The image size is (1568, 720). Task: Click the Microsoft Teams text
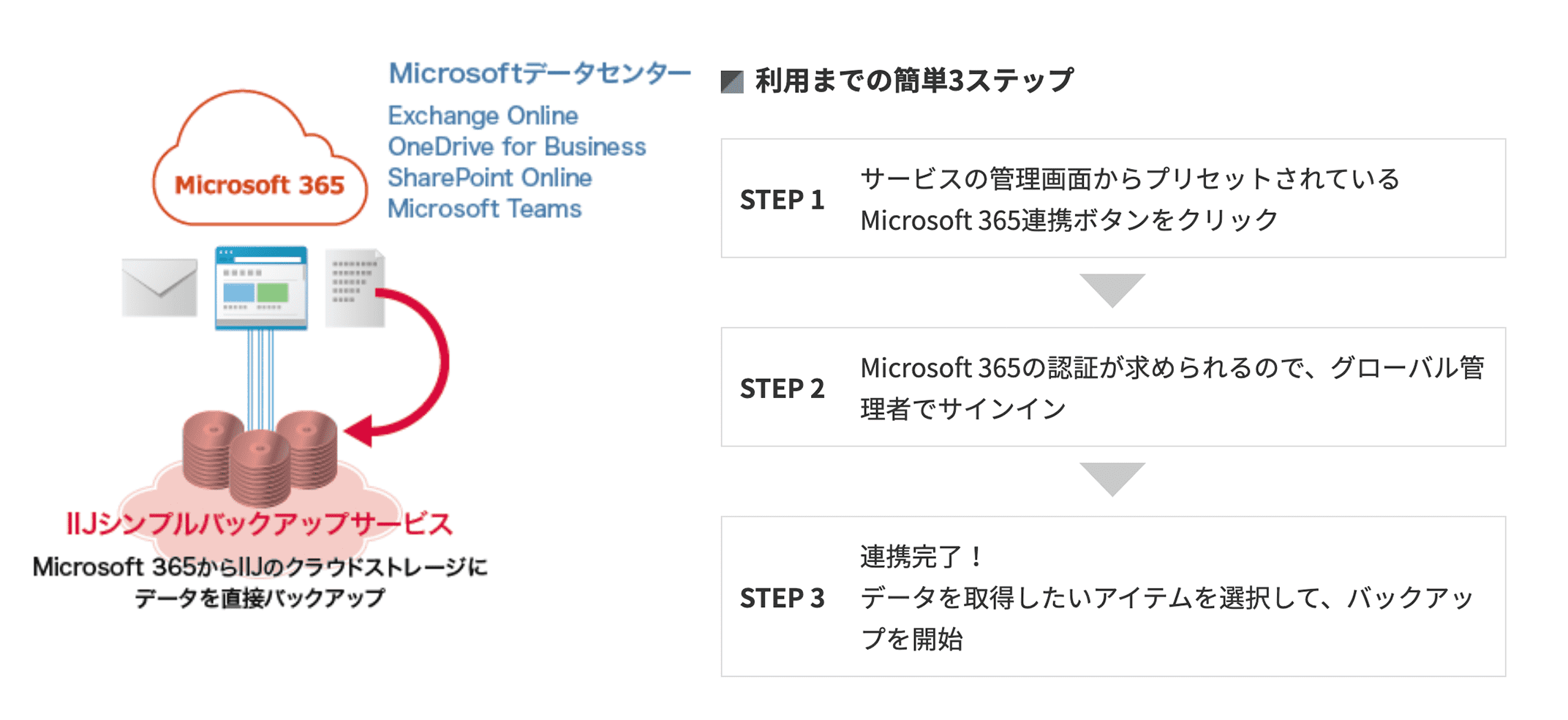[x=484, y=209]
